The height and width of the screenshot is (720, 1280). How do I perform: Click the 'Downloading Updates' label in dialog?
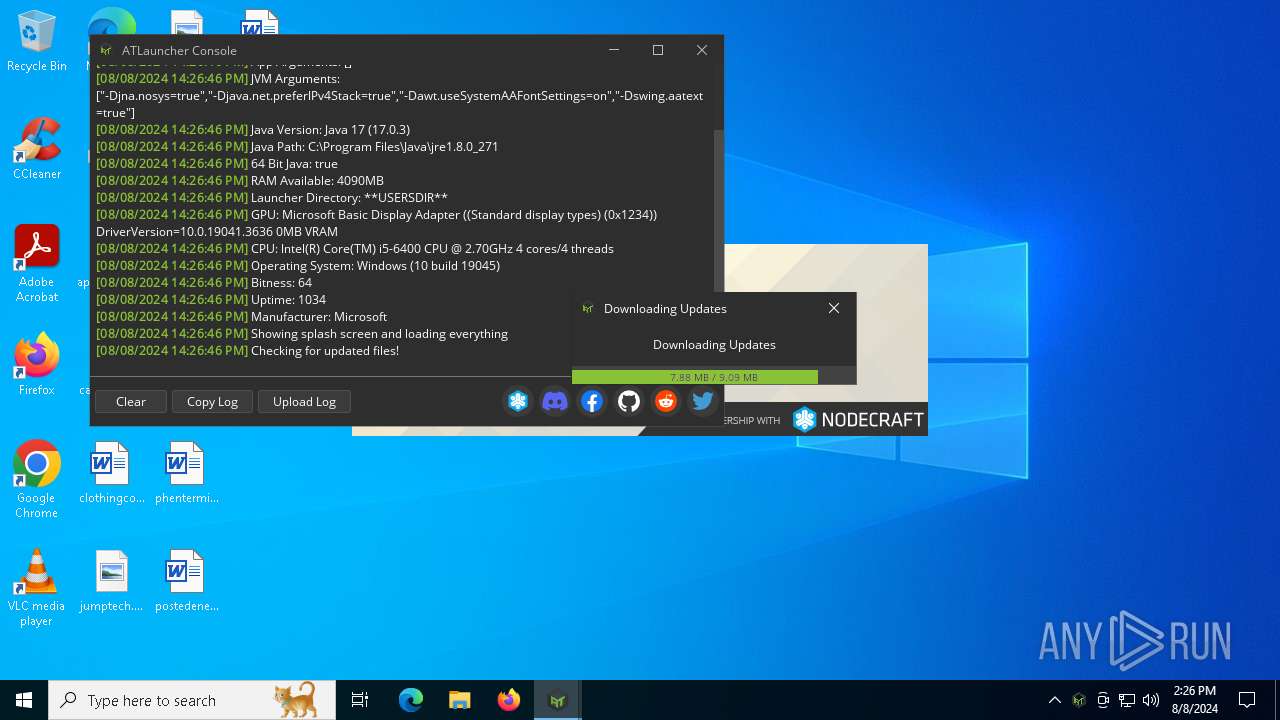(714, 344)
